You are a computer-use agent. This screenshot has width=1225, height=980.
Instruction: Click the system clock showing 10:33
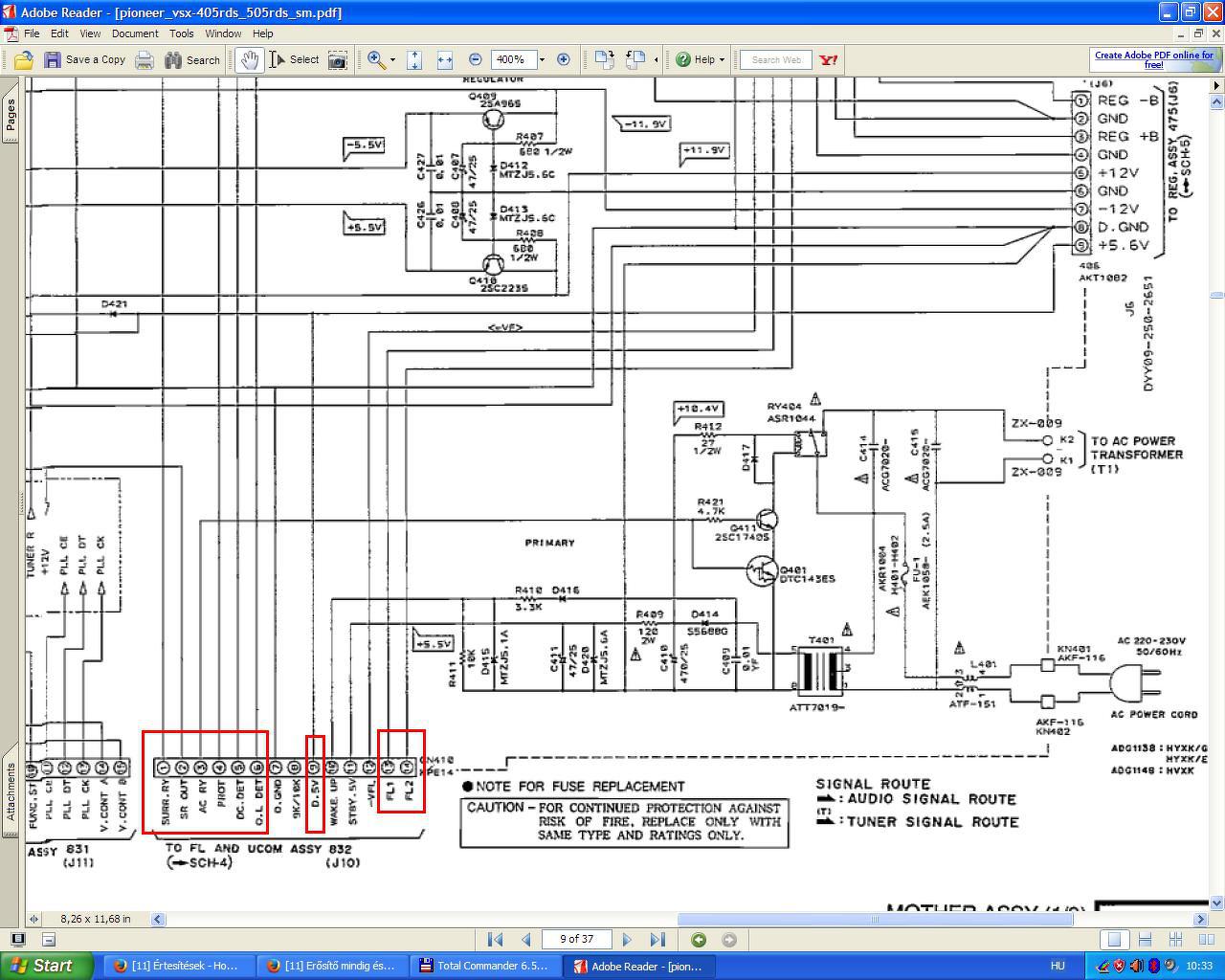pyautogui.click(x=1199, y=966)
